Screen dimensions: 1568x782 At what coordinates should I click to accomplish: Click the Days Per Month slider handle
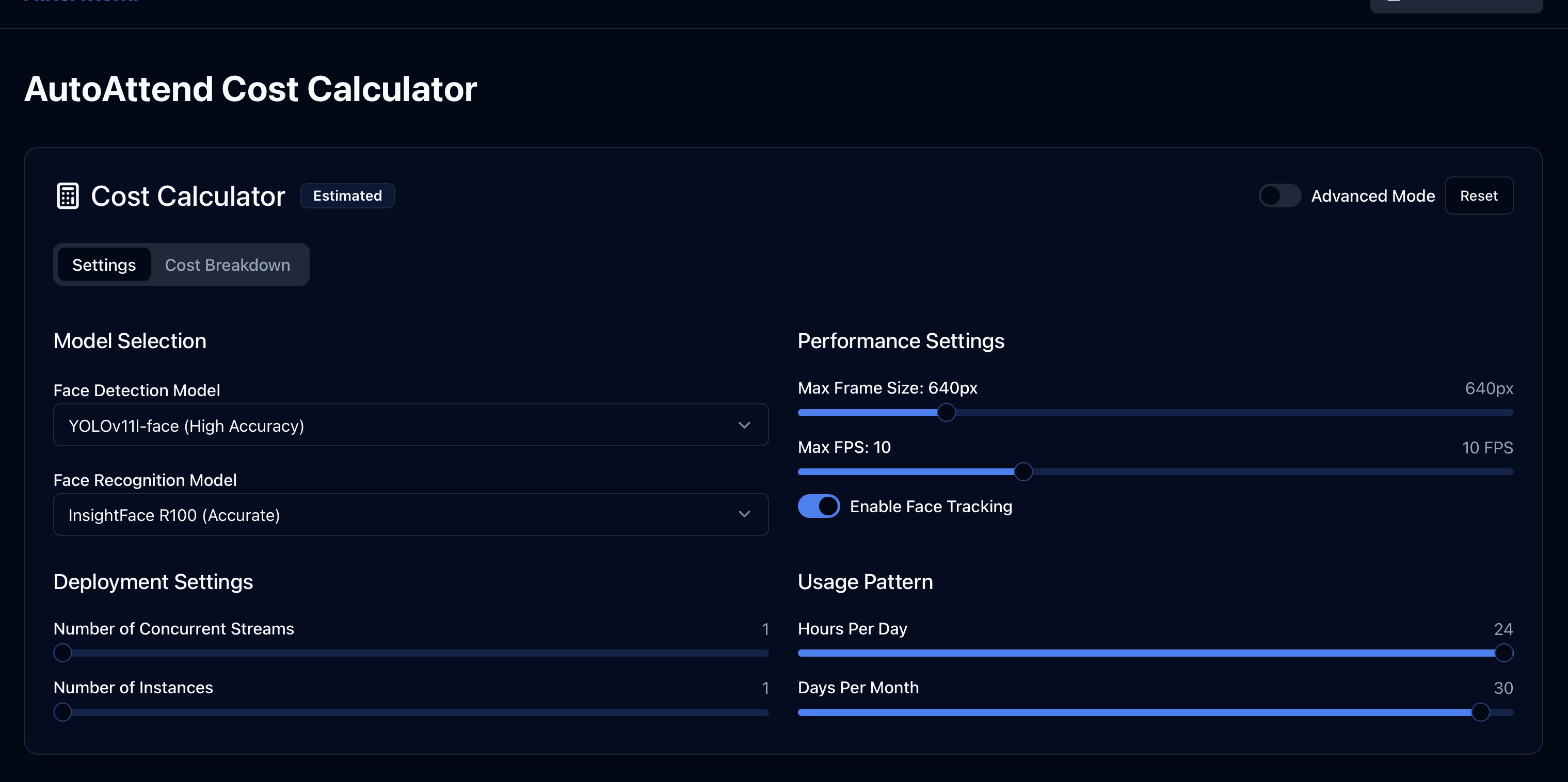click(x=1482, y=712)
